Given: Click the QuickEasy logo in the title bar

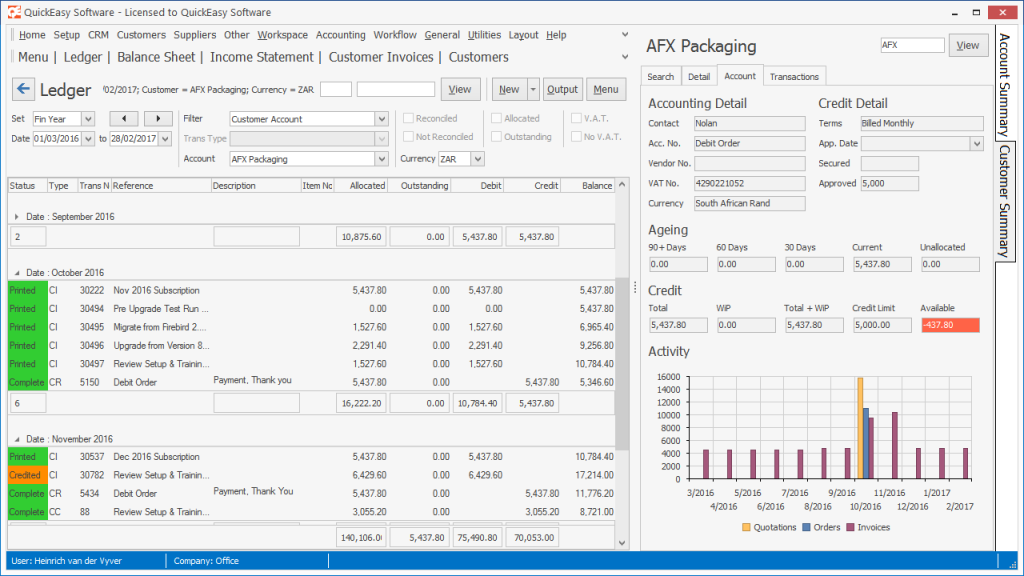Looking at the screenshot, I should point(14,12).
